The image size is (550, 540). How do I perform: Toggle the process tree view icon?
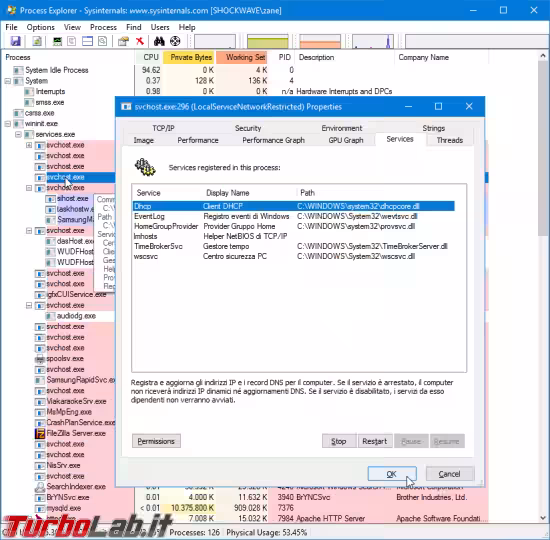tap(72, 41)
